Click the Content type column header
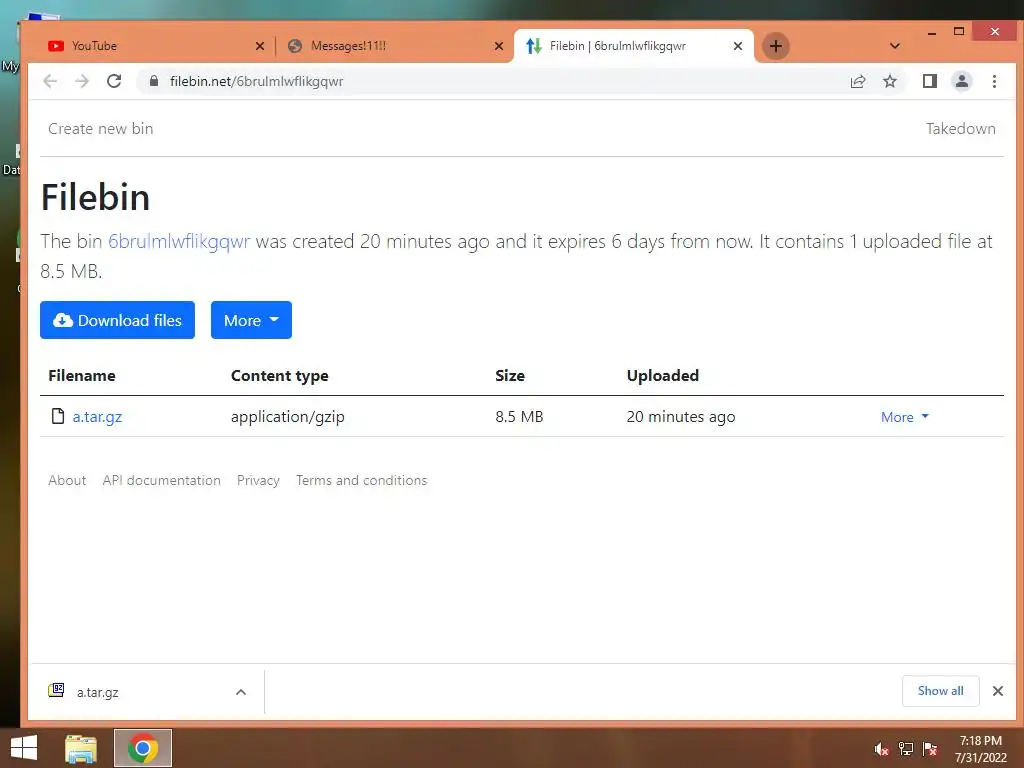 click(x=280, y=376)
